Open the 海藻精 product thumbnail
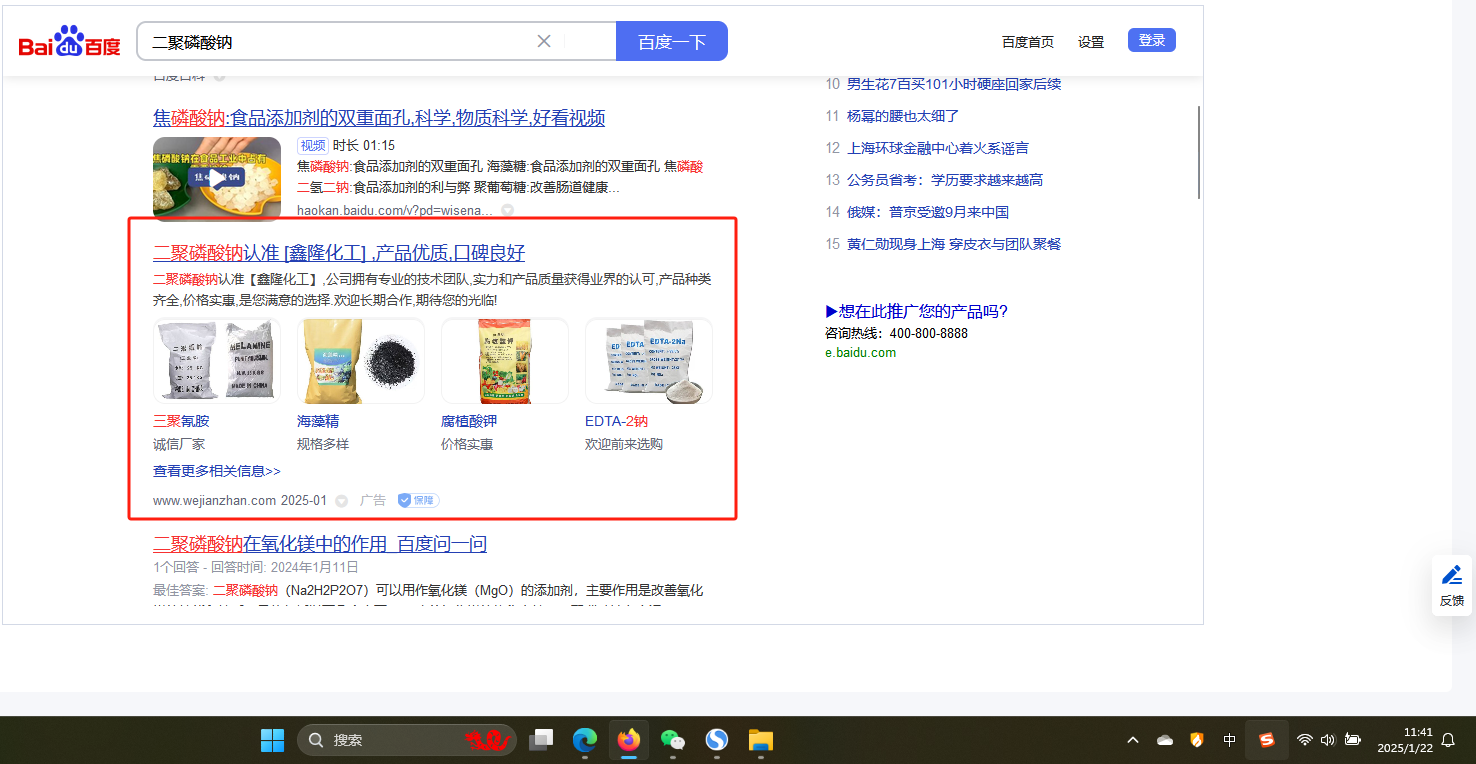Screen dimensions: 1476x764 click(361, 361)
